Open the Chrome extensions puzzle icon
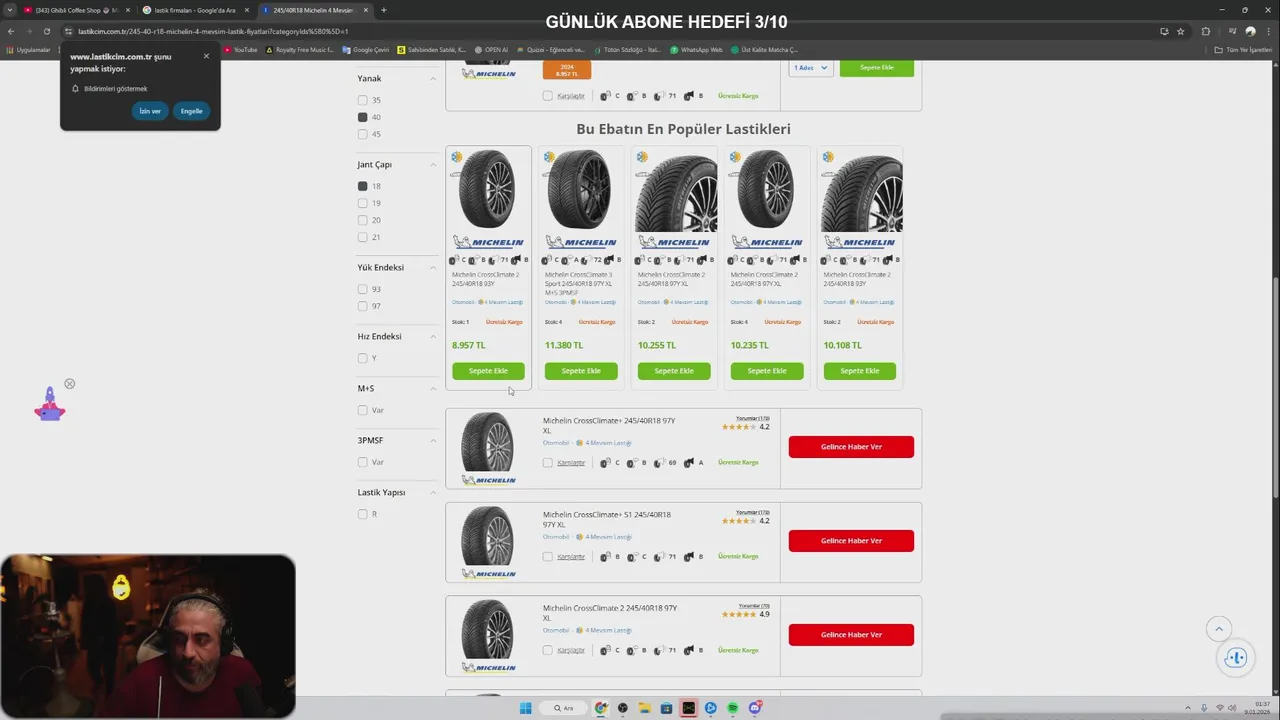Image resolution: width=1280 pixels, height=720 pixels. [1205, 31]
